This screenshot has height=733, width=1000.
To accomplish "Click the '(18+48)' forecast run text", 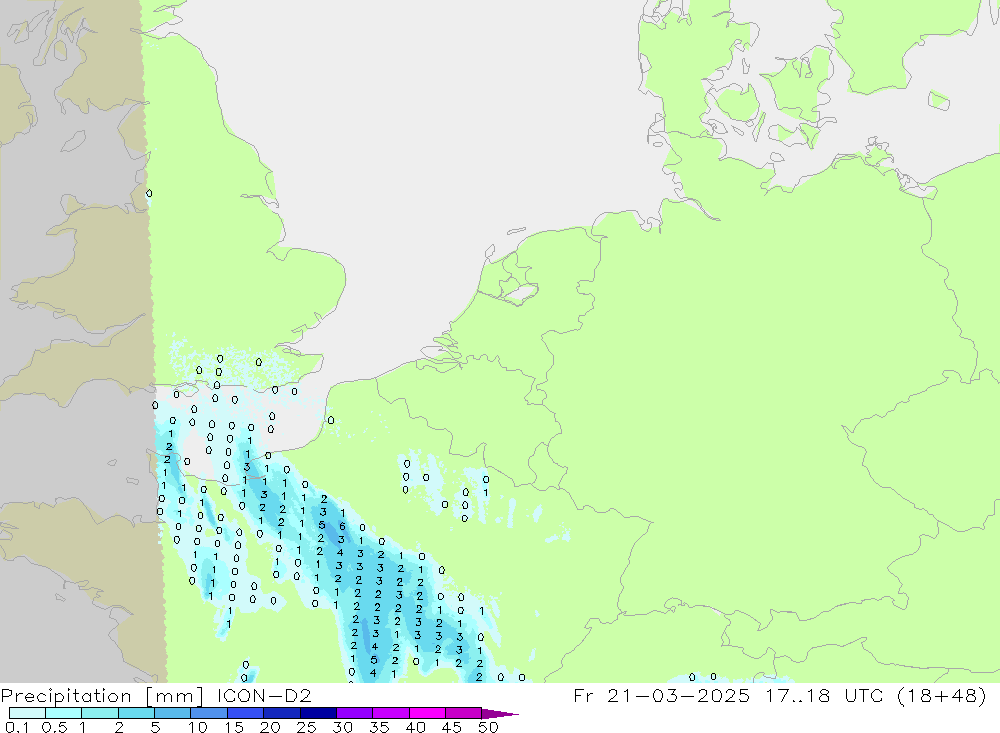I will point(941,696).
